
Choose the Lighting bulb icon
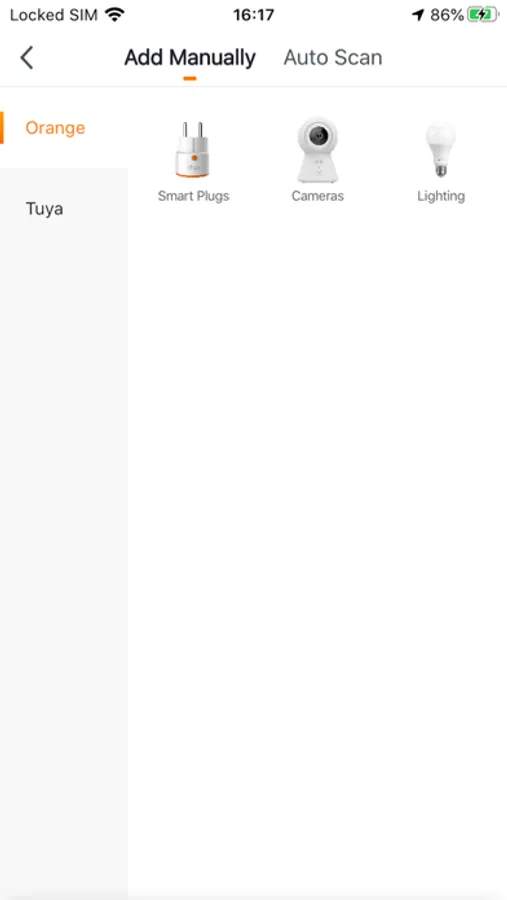pos(440,150)
